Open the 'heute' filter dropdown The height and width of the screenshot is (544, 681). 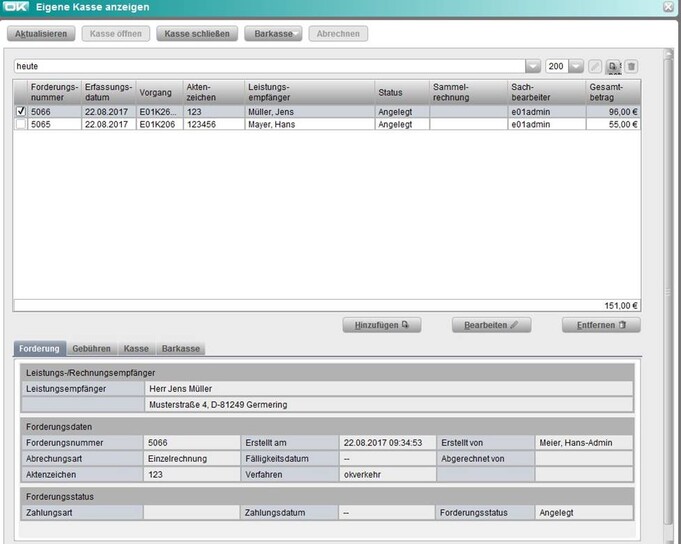(x=533, y=66)
